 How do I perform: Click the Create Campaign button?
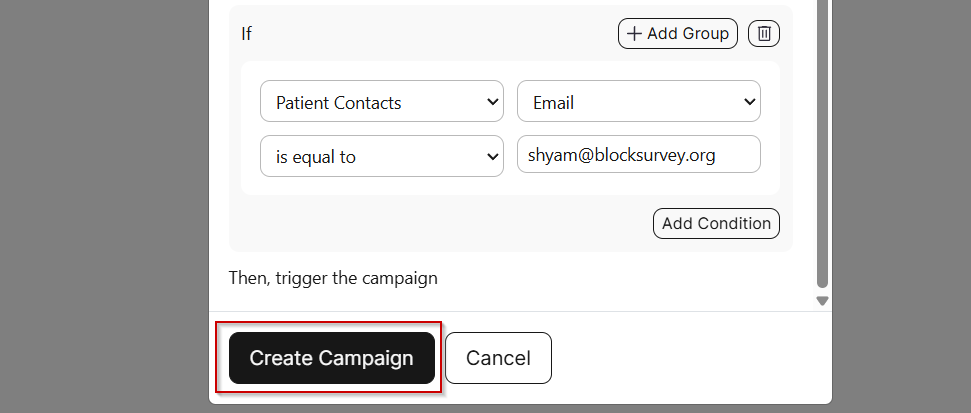point(332,358)
